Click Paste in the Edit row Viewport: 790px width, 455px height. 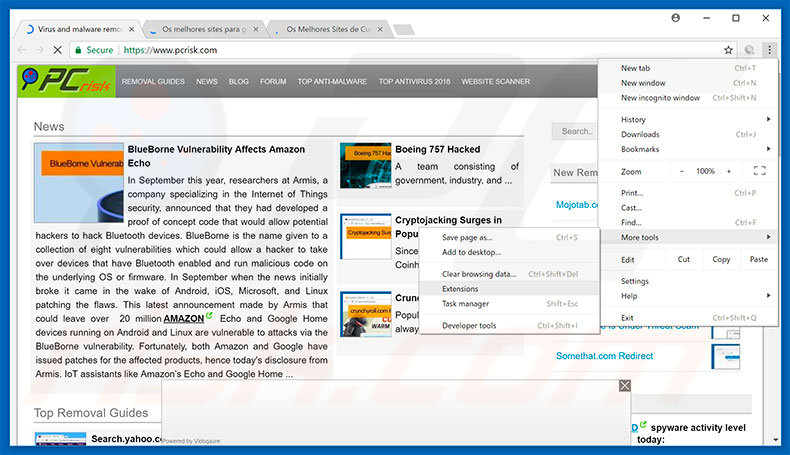pyautogui.click(x=758, y=259)
